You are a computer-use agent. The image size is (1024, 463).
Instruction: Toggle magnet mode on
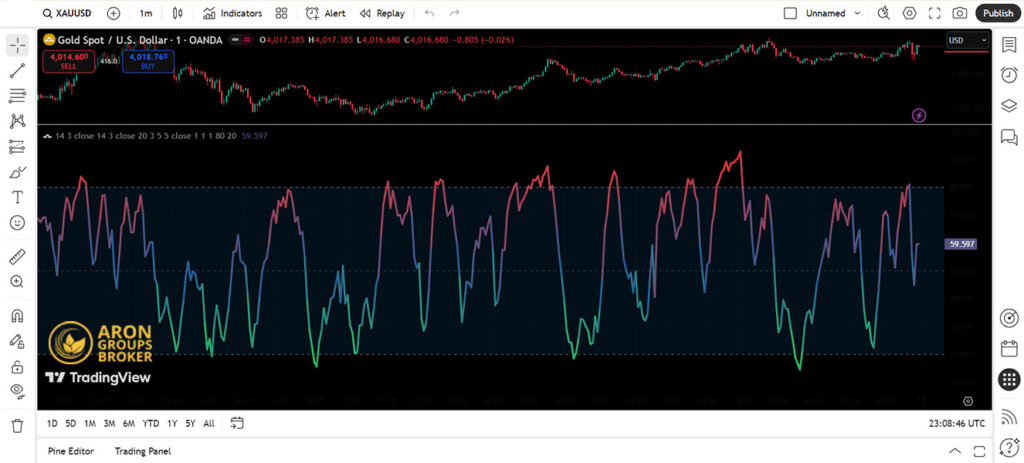(x=17, y=316)
